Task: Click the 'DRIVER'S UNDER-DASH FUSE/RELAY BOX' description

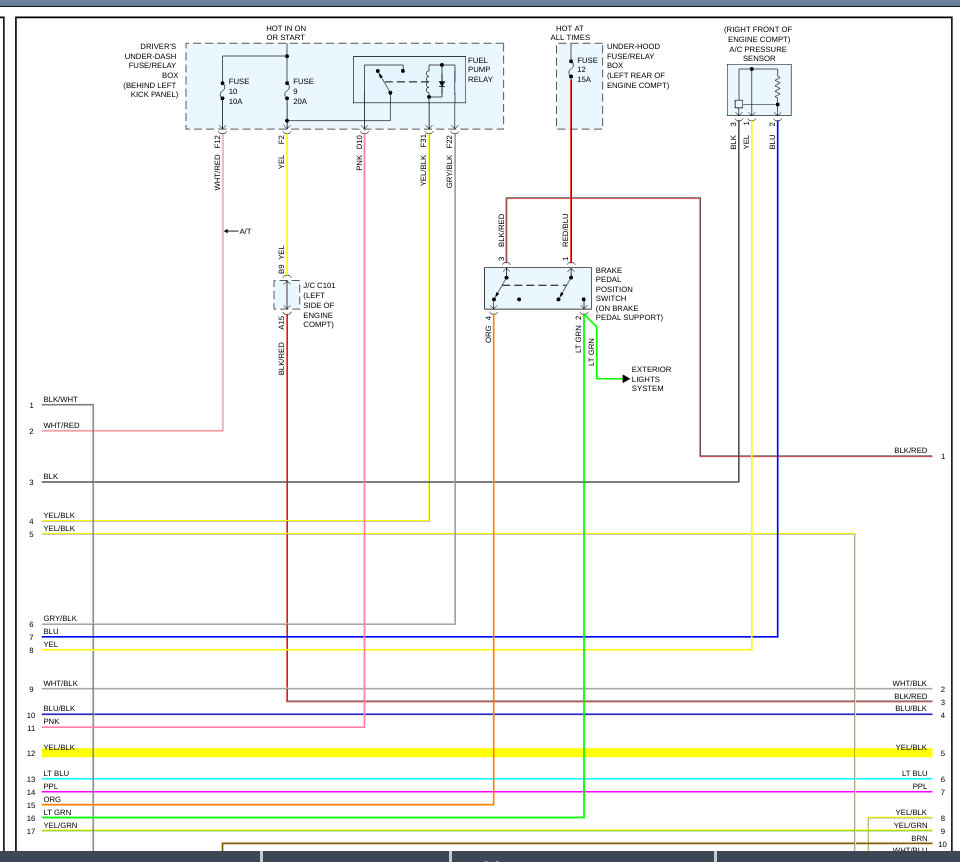Action: pos(151,70)
